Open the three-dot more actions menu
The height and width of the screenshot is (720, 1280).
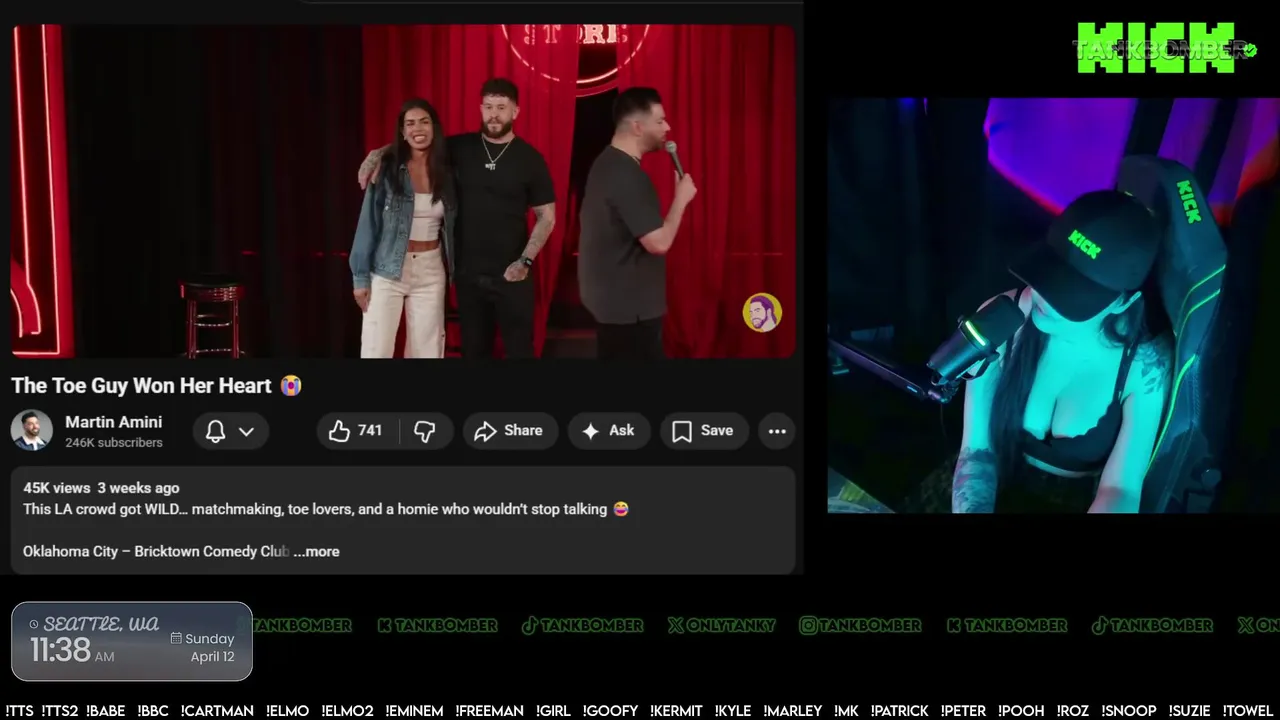tap(777, 431)
